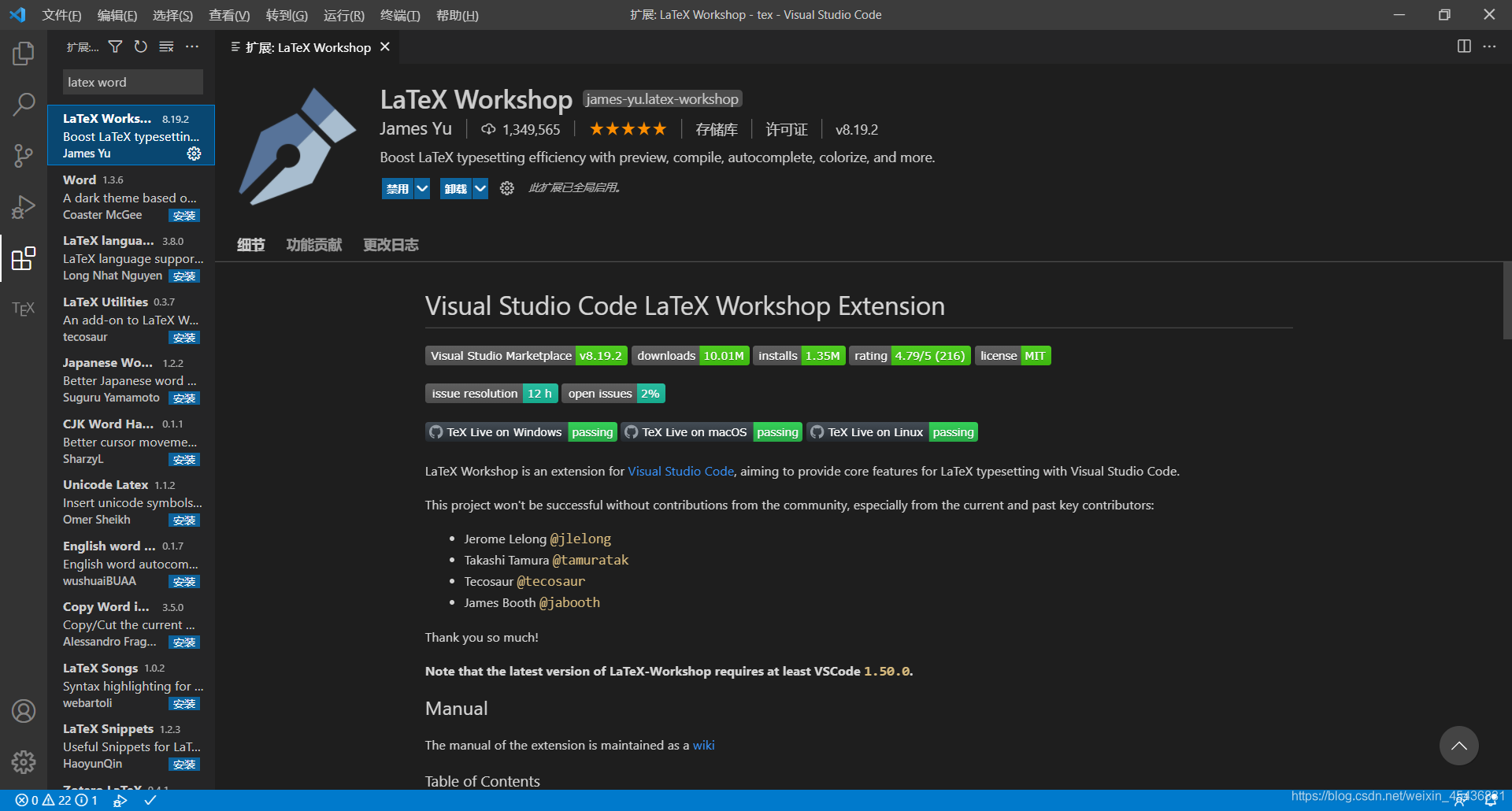Open editor more actions ellipsis
1512x811 pixels.
[x=1489, y=46]
